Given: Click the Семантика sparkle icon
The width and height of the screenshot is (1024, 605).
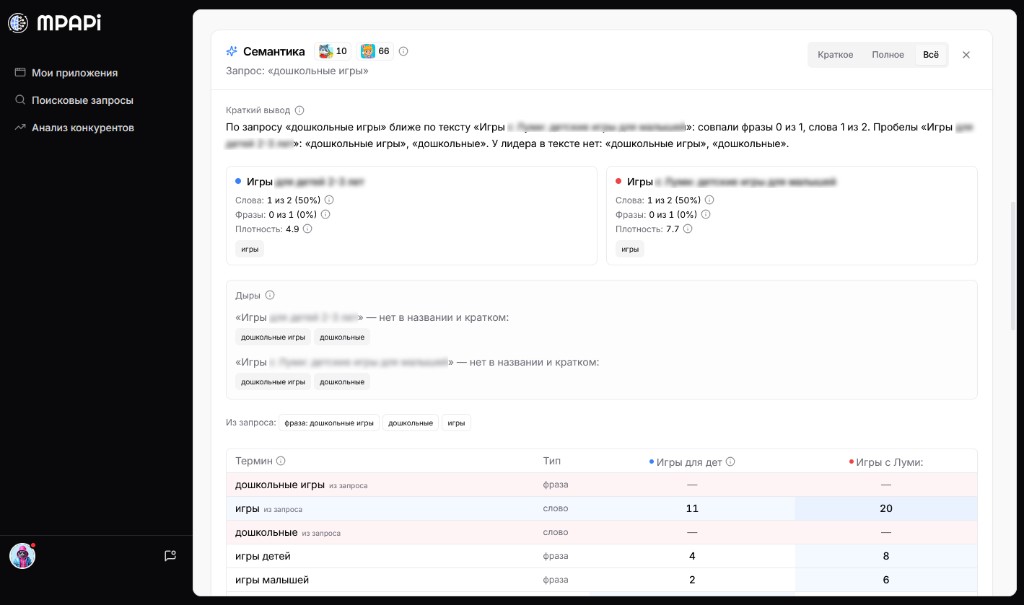Looking at the screenshot, I should (231, 51).
